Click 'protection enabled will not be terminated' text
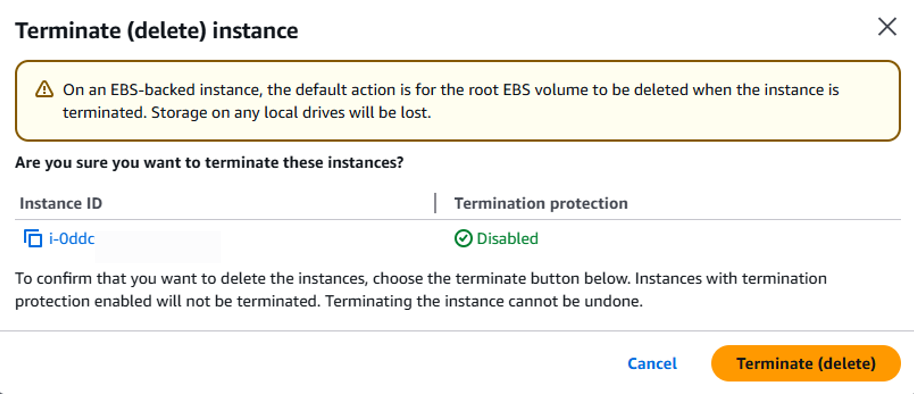Screen dimensions: 914x398 click(x=184, y=303)
